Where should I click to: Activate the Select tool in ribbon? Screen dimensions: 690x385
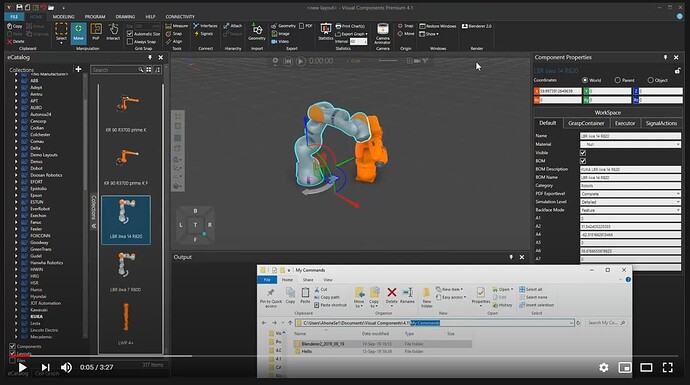[61, 32]
